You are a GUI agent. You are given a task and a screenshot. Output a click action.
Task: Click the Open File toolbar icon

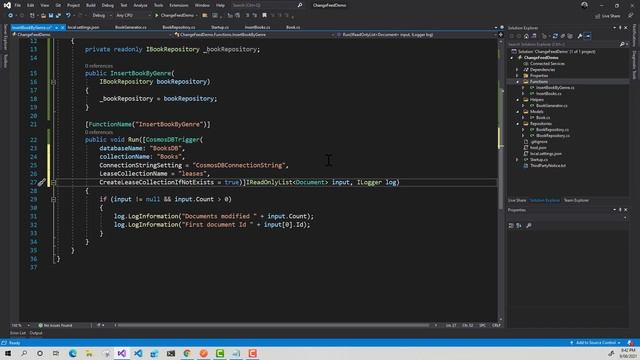coord(43,16)
